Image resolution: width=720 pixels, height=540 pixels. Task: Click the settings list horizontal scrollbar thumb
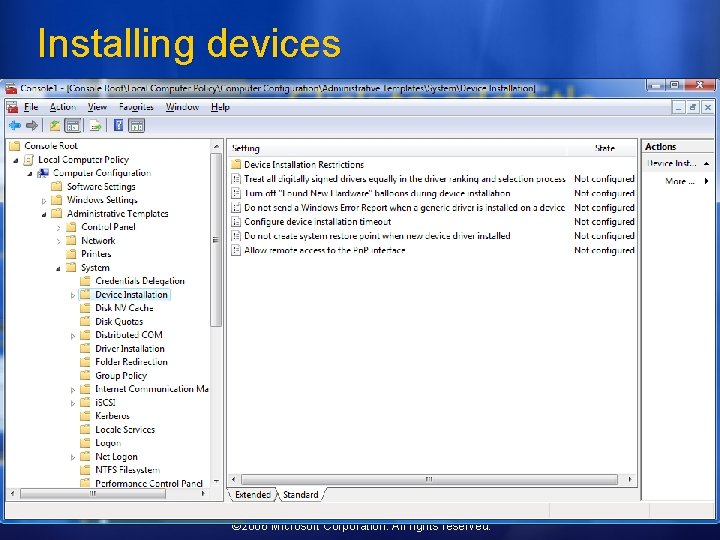pyautogui.click(x=429, y=479)
